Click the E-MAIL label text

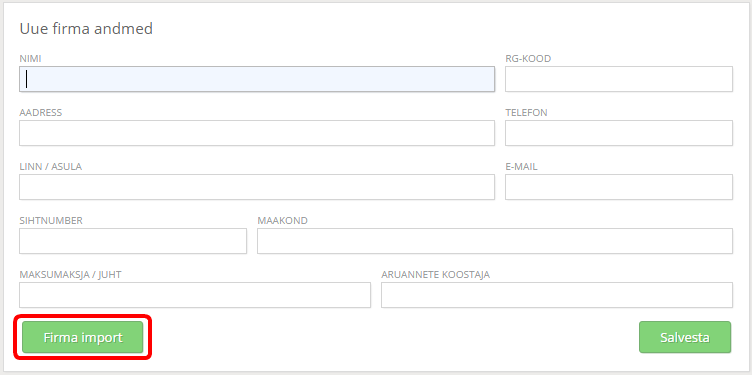click(x=521, y=167)
